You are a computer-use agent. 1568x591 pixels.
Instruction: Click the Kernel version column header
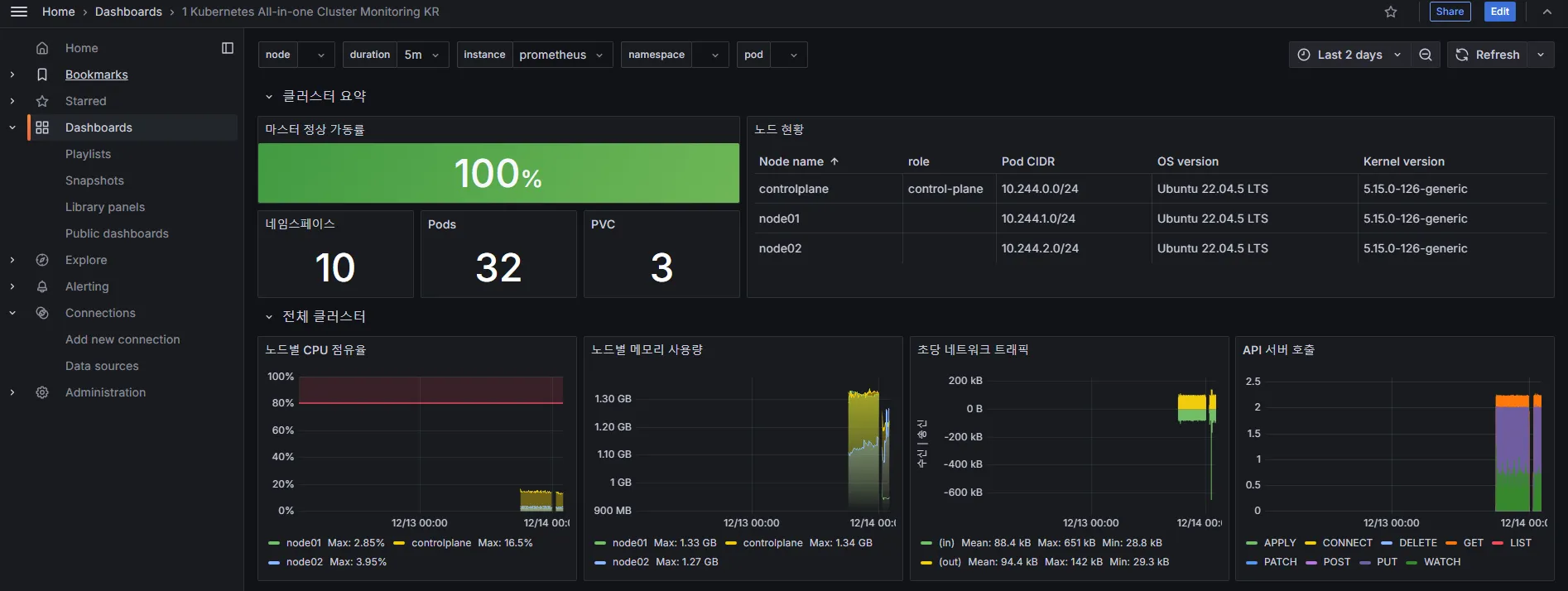pyautogui.click(x=1403, y=161)
